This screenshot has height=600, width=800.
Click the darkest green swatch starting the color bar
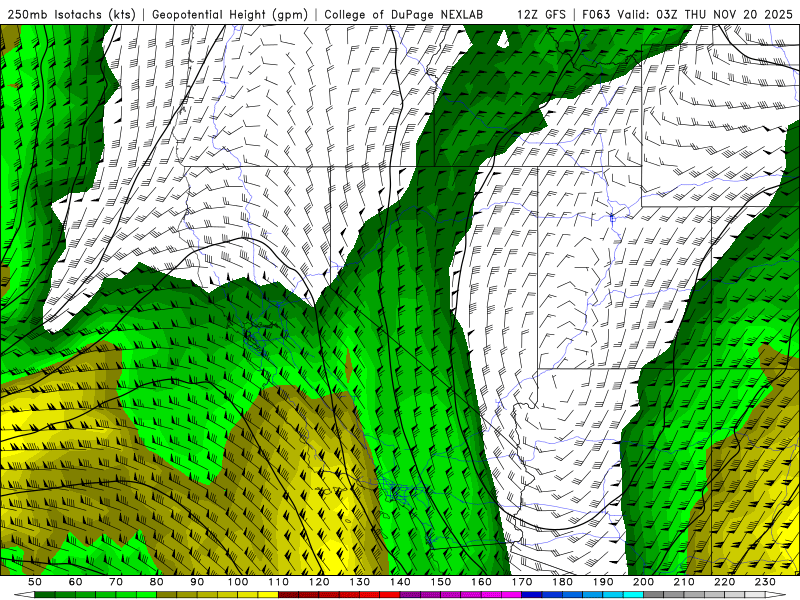45,595
